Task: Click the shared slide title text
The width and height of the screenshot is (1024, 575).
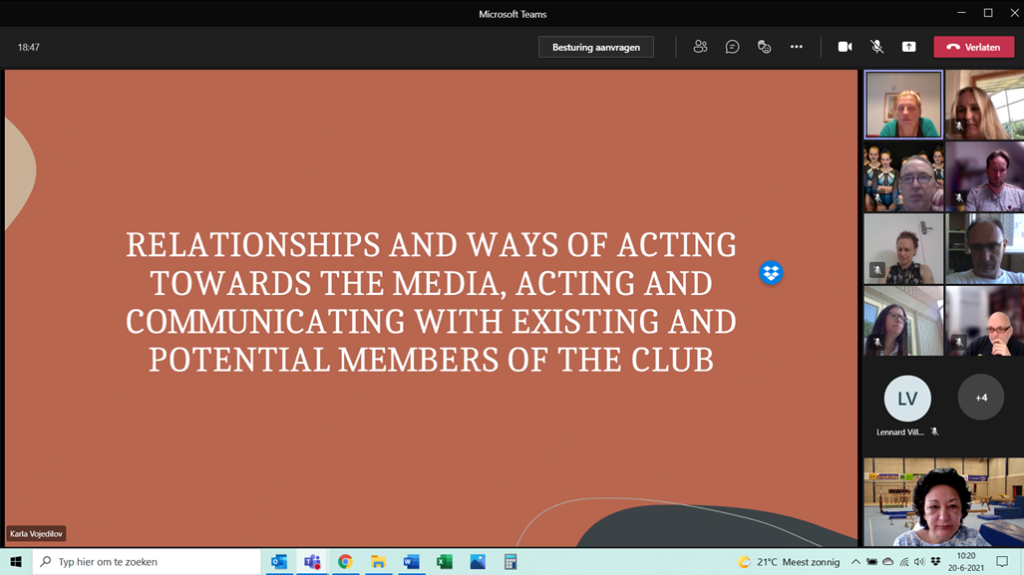Action: coord(431,302)
